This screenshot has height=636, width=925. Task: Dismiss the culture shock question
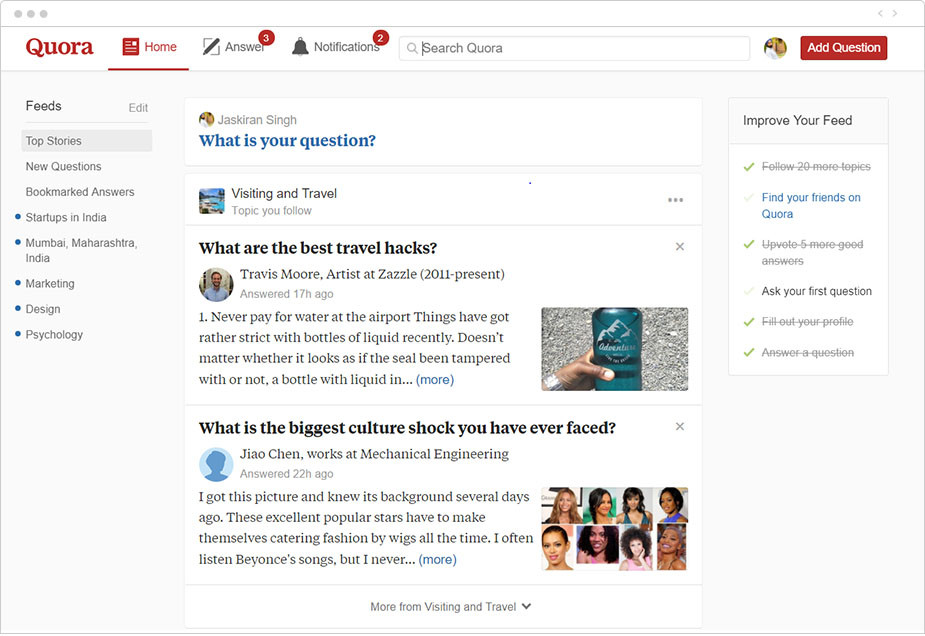680,427
